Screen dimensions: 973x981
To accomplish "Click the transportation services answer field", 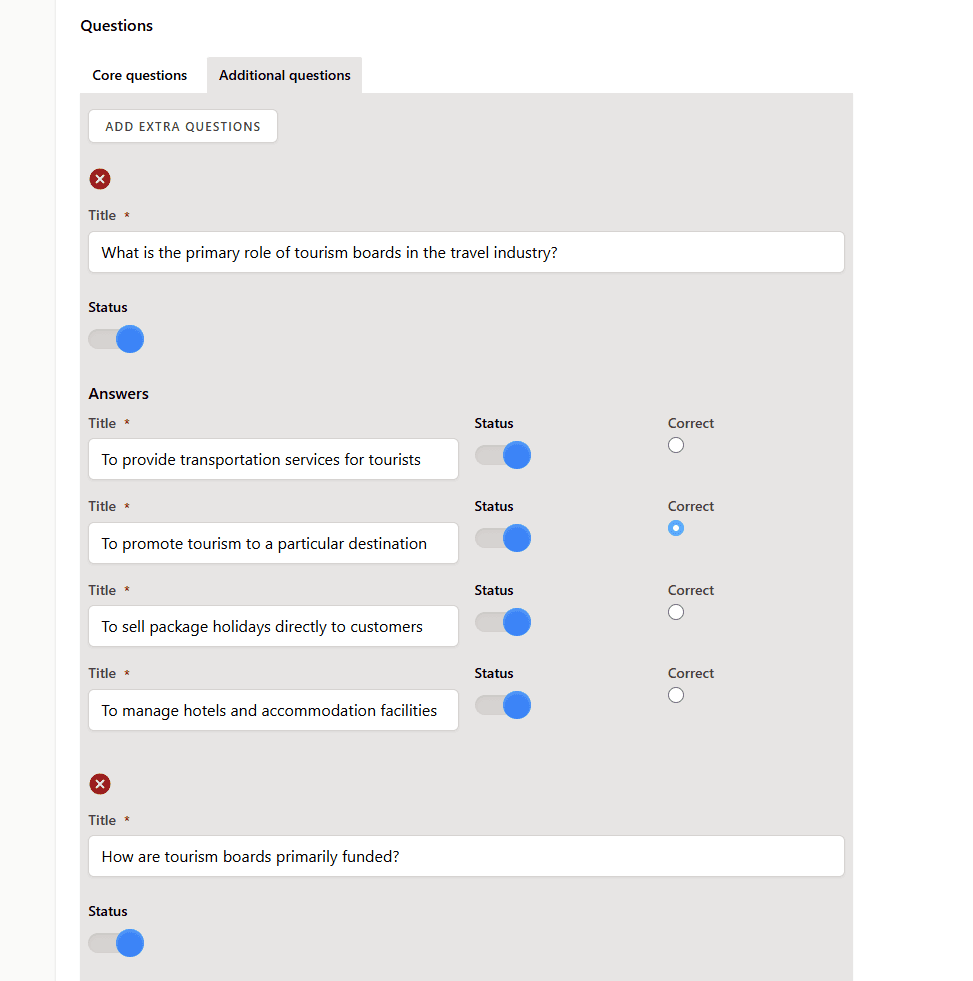I will point(273,459).
